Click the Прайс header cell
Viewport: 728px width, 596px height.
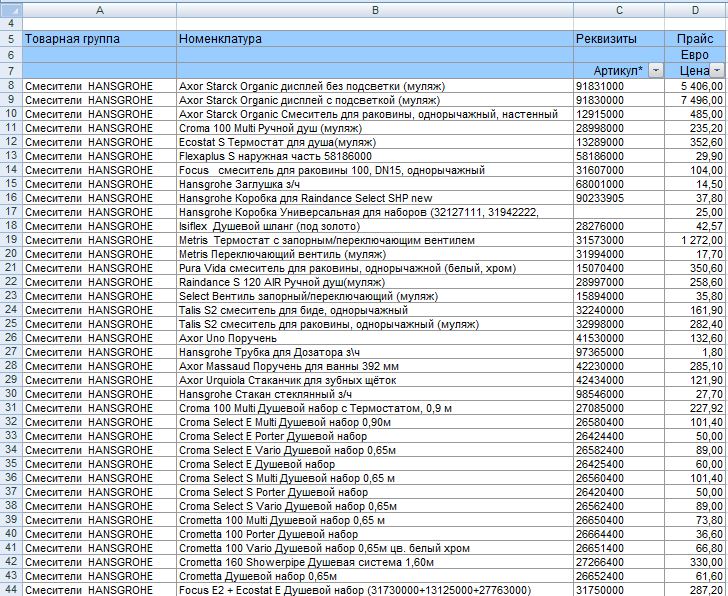tap(696, 39)
